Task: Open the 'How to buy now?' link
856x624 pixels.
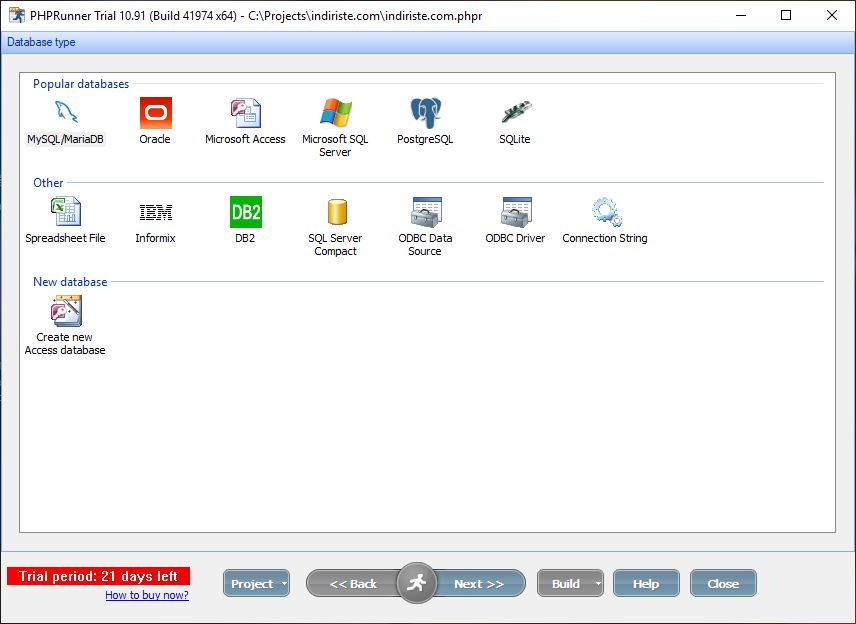Action: pyautogui.click(x=147, y=595)
